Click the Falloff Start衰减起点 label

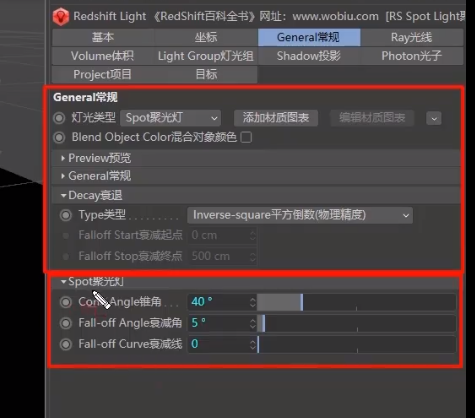pyautogui.click(x=130, y=235)
